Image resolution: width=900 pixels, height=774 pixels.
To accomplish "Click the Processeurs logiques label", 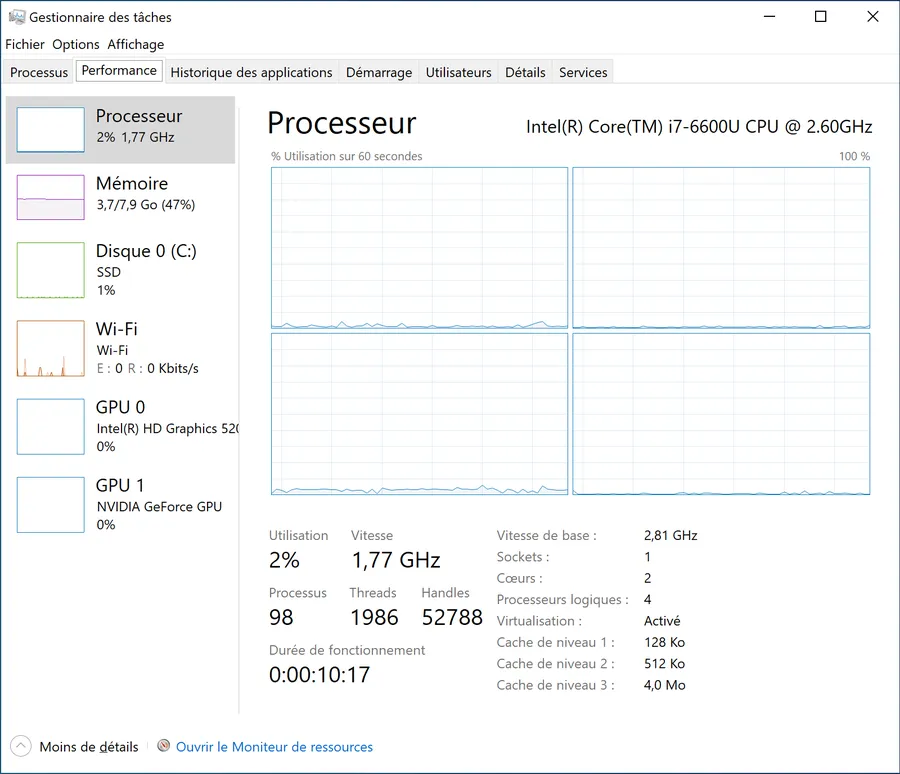I will pyautogui.click(x=562, y=599).
